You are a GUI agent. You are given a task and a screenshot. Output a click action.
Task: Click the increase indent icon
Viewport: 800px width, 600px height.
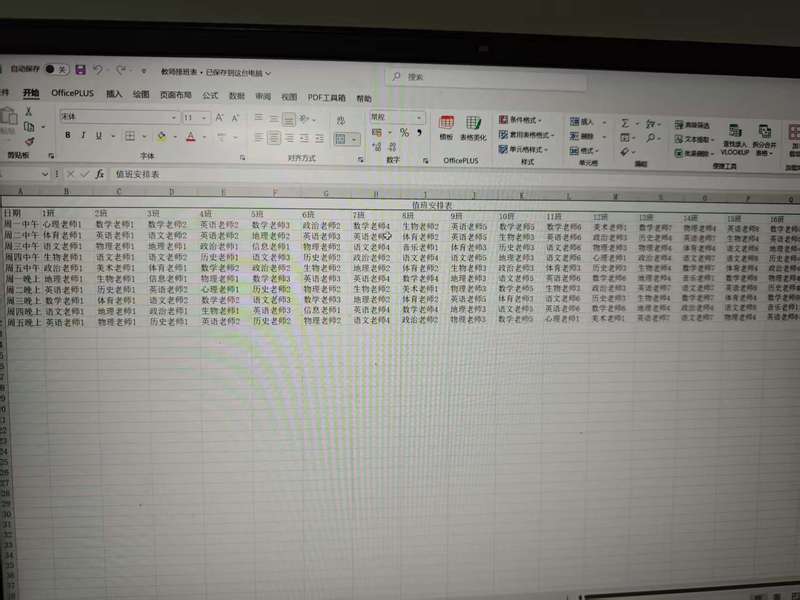pyautogui.click(x=319, y=139)
